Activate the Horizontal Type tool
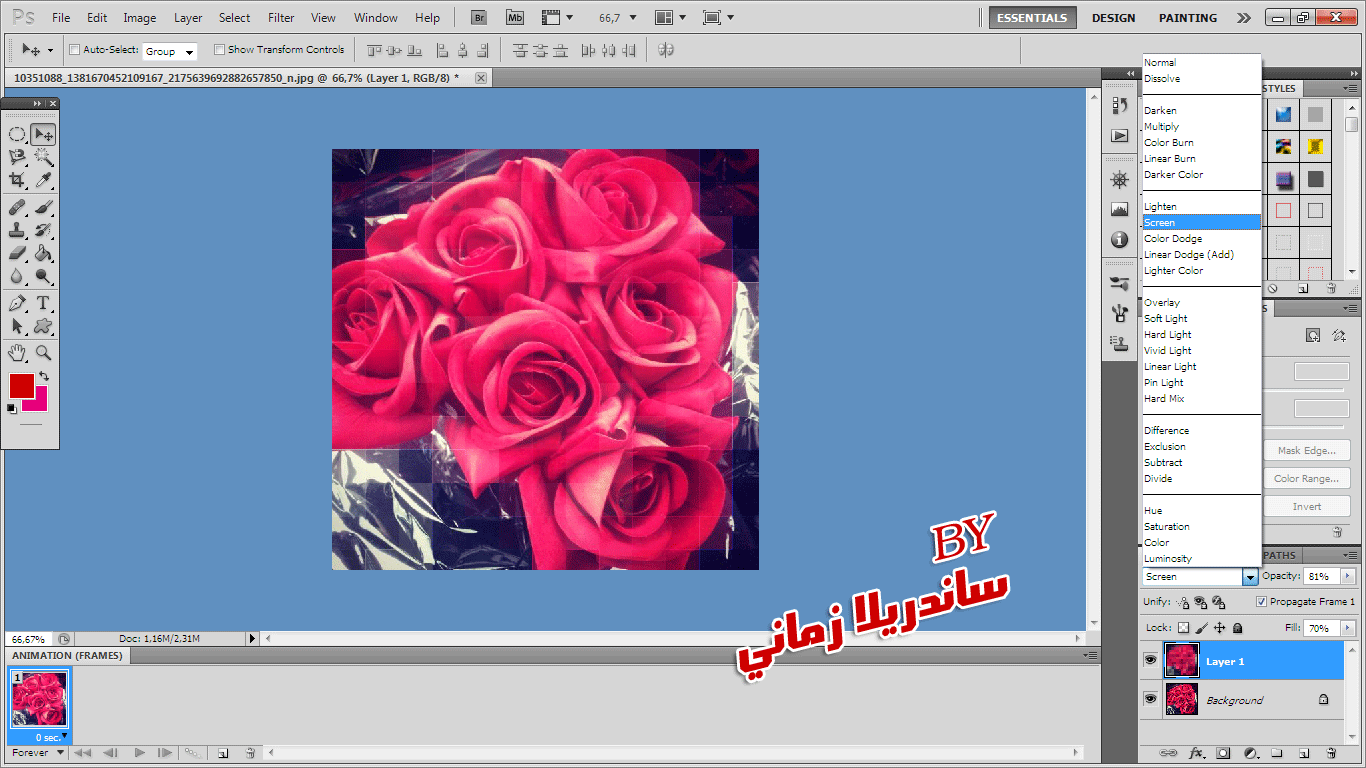 point(43,303)
